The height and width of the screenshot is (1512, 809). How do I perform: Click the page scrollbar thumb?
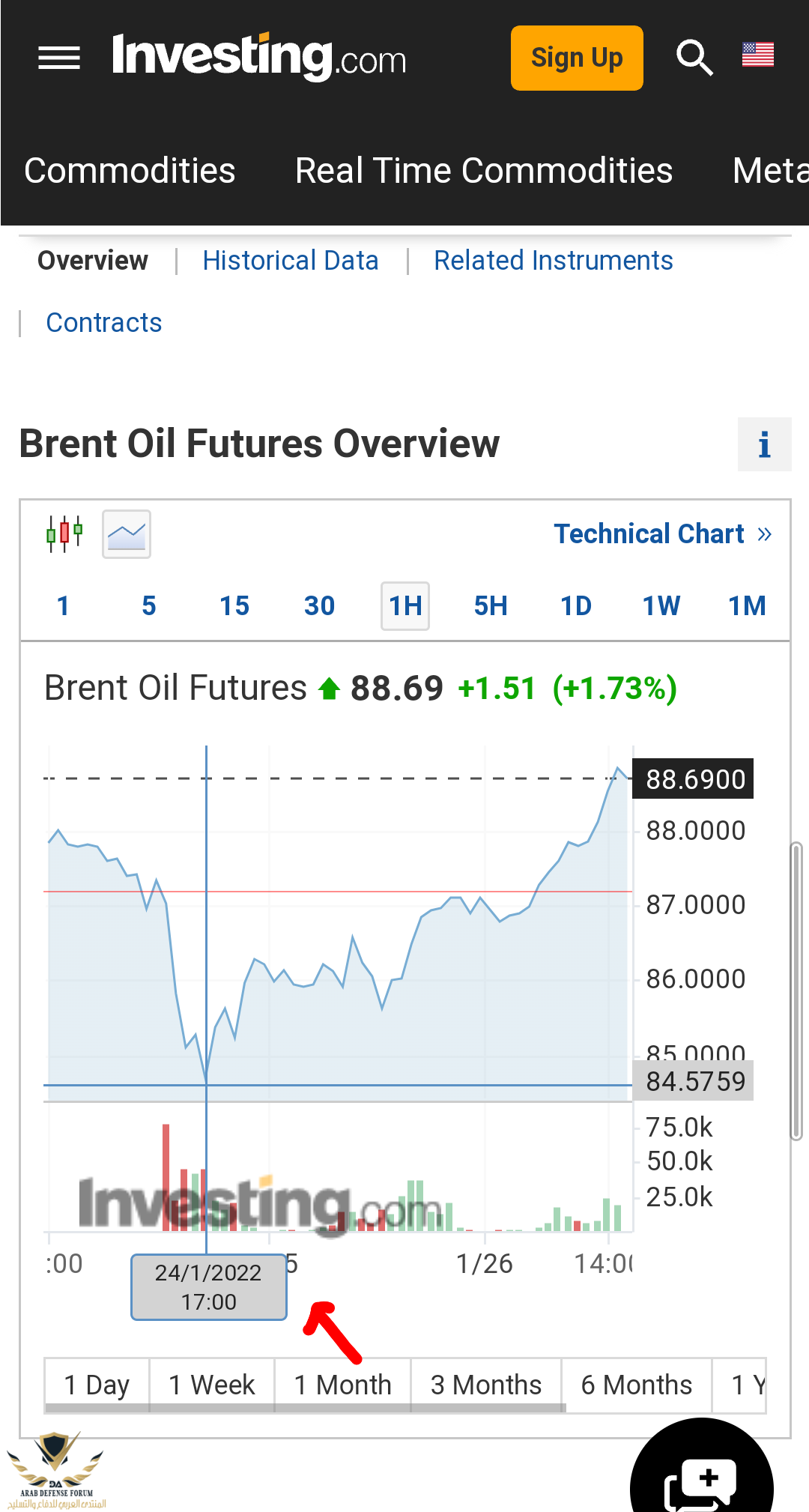click(796, 991)
